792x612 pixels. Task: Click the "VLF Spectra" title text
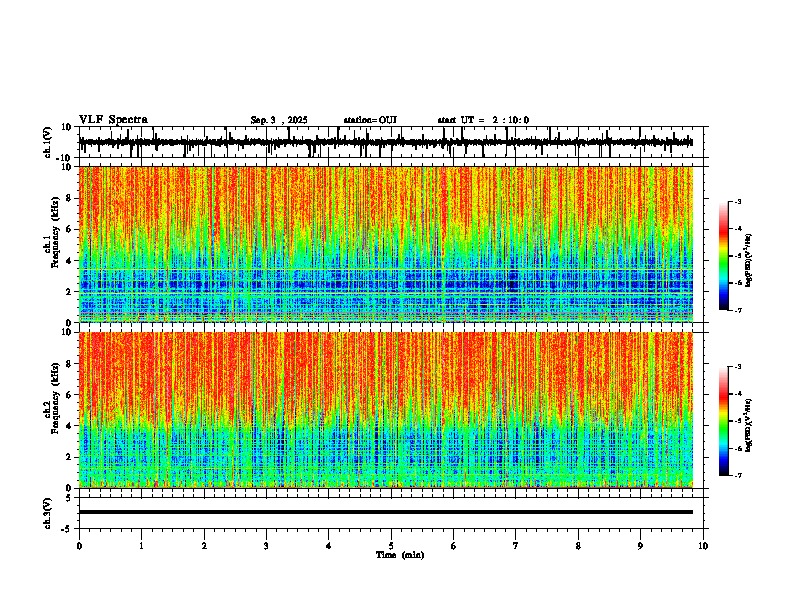(x=113, y=120)
